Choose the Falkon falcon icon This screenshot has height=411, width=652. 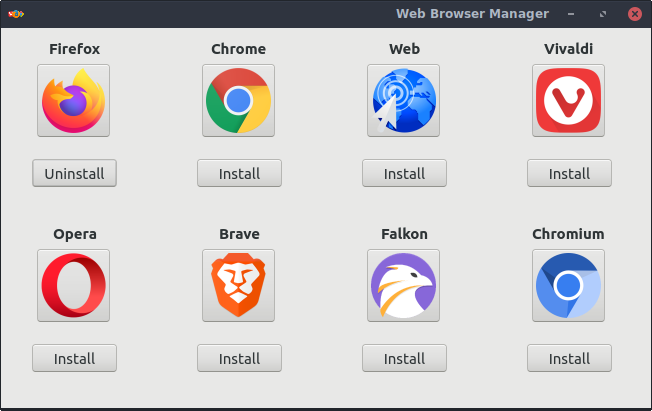(x=403, y=285)
